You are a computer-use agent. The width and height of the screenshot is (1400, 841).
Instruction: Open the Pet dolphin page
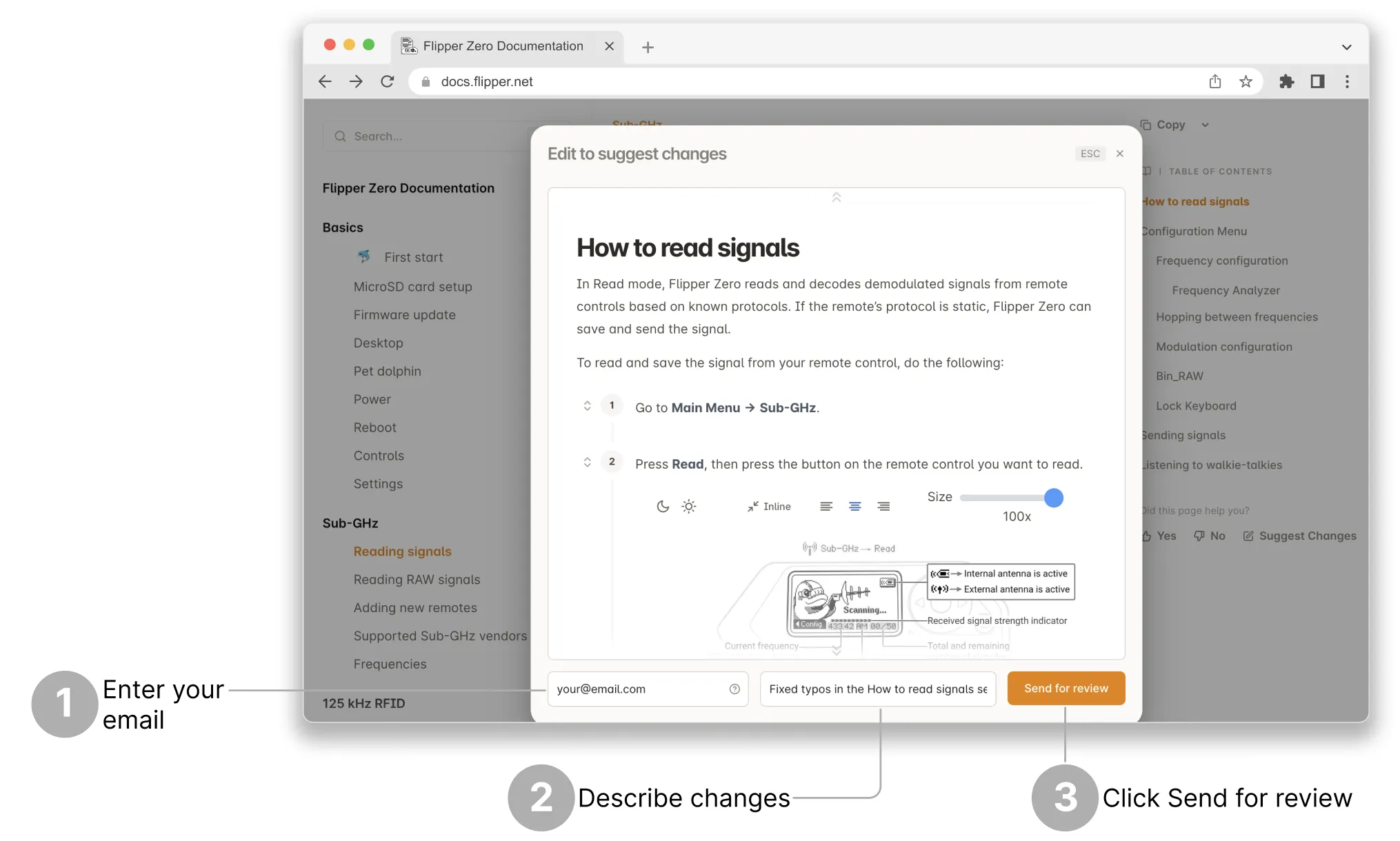[x=388, y=372]
